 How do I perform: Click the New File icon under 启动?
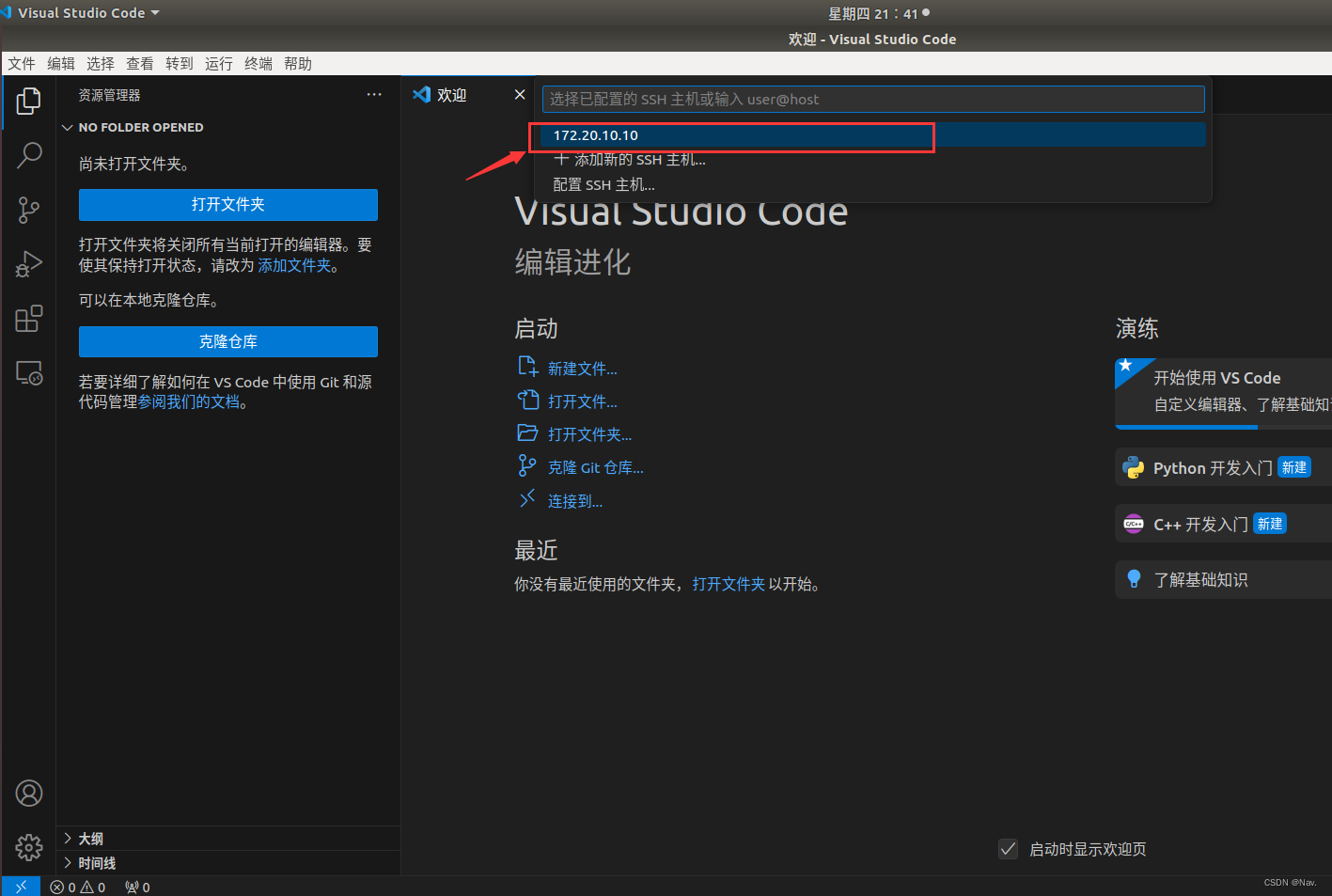[x=527, y=367]
